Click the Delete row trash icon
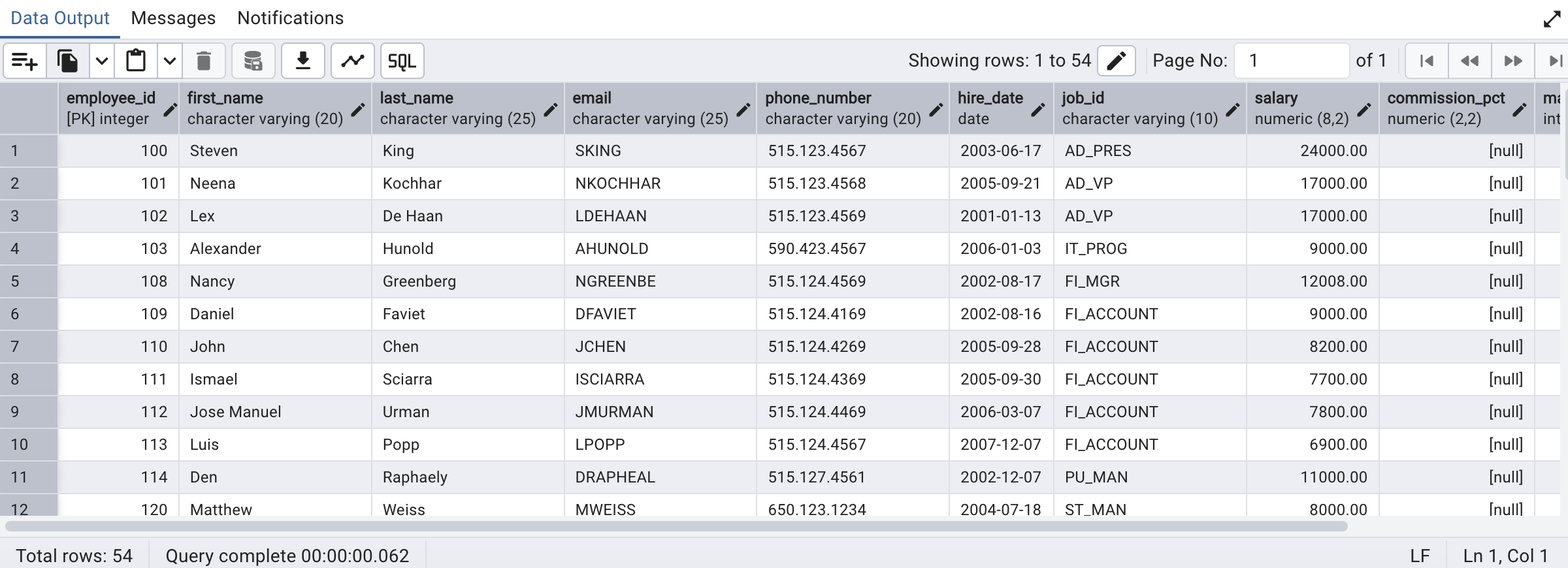 pos(204,61)
